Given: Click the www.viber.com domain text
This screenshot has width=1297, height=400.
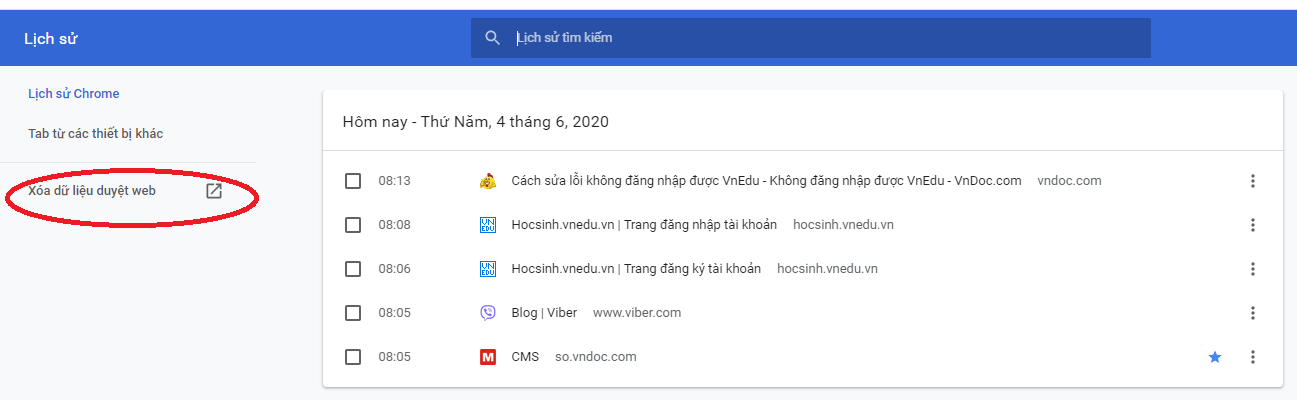Looking at the screenshot, I should click(637, 313).
